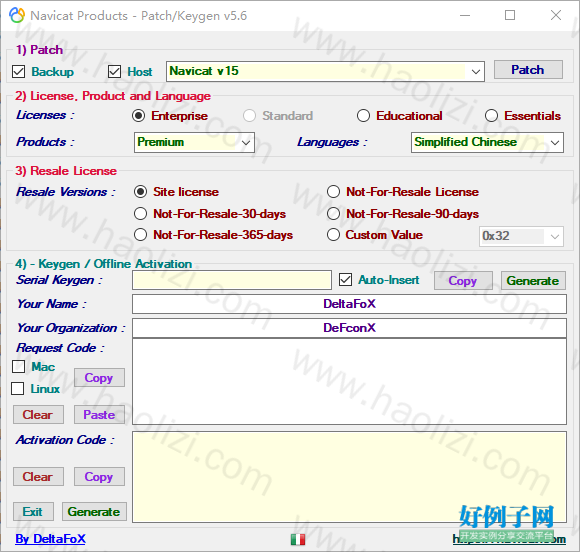The image size is (580, 552).
Task: Toggle the Auto-Insert checkbox
Action: point(345,280)
